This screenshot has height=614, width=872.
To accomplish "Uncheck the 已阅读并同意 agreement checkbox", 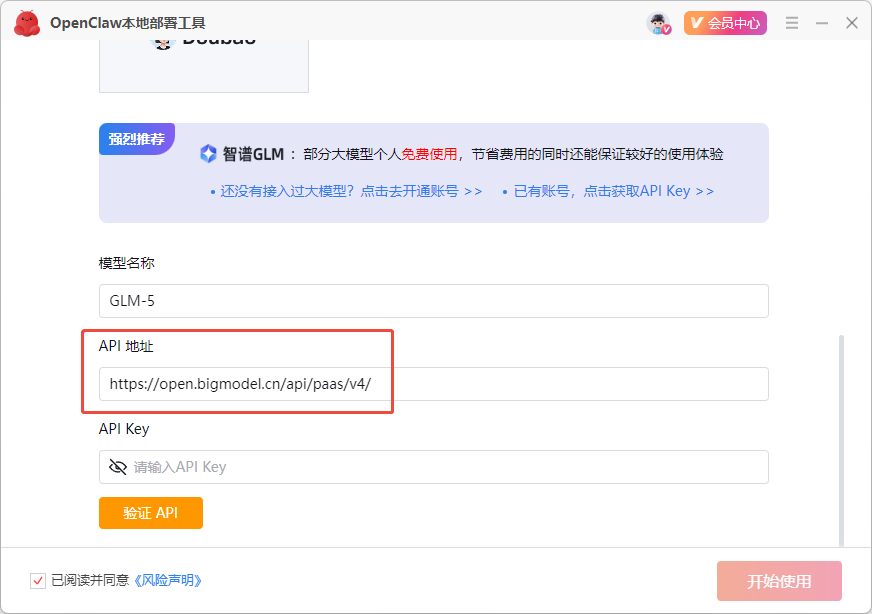I will click(37, 579).
